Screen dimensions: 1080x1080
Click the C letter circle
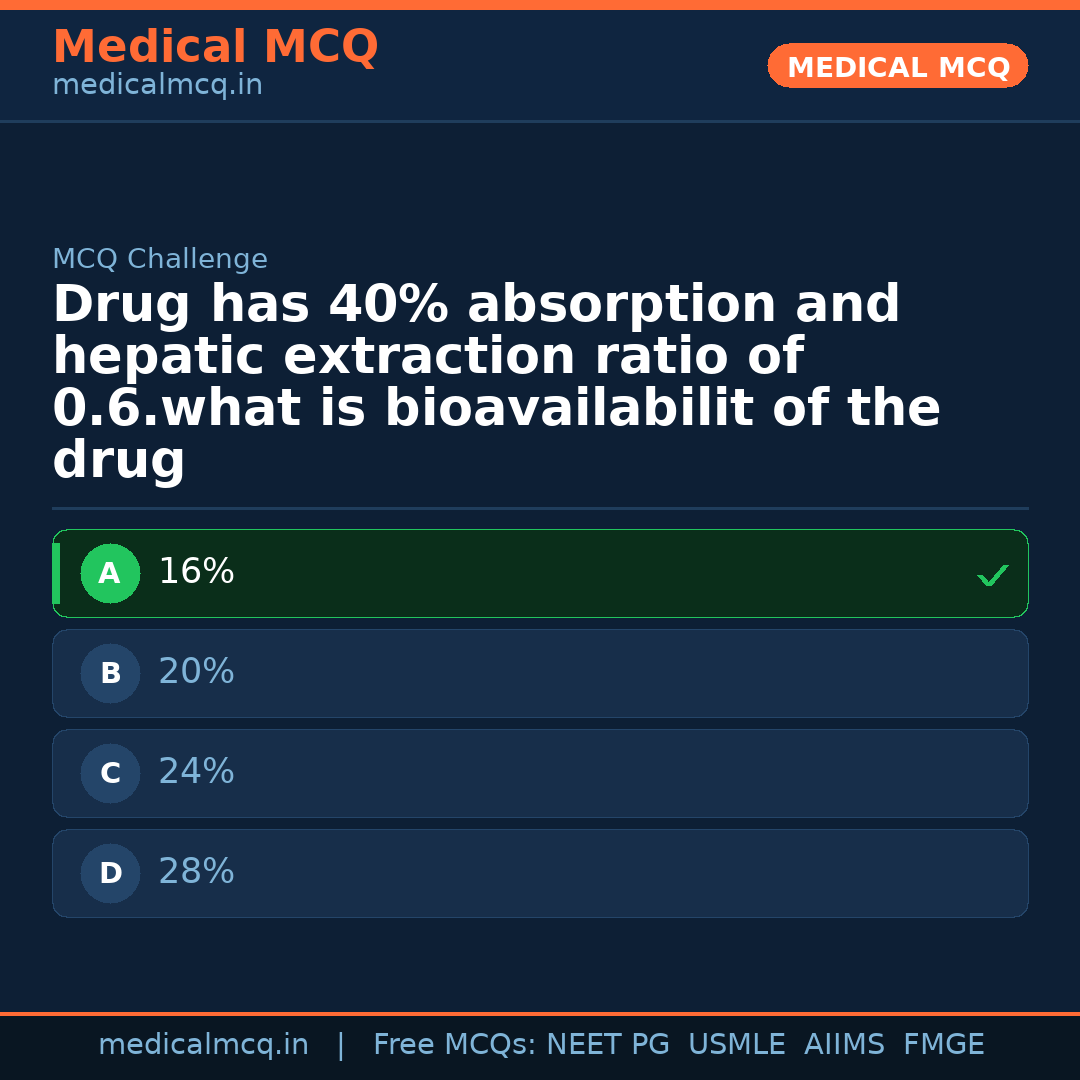pos(110,774)
